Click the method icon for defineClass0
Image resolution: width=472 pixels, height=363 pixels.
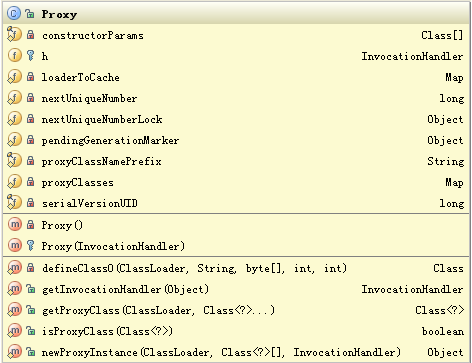coord(14,267)
